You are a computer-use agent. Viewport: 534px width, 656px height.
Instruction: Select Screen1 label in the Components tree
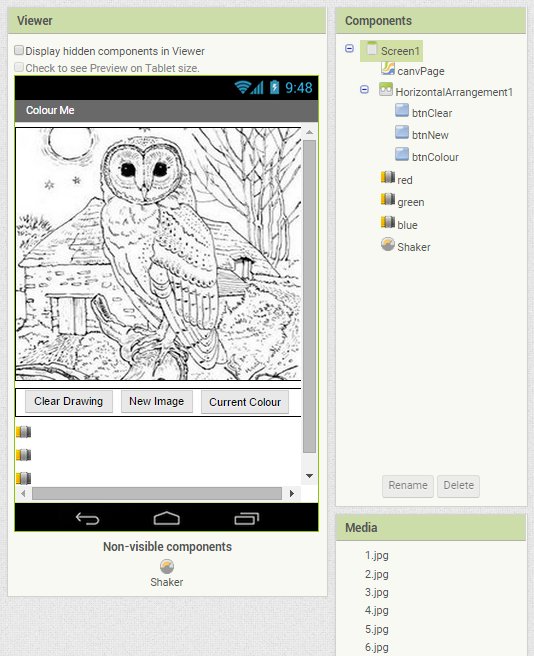(x=400, y=51)
